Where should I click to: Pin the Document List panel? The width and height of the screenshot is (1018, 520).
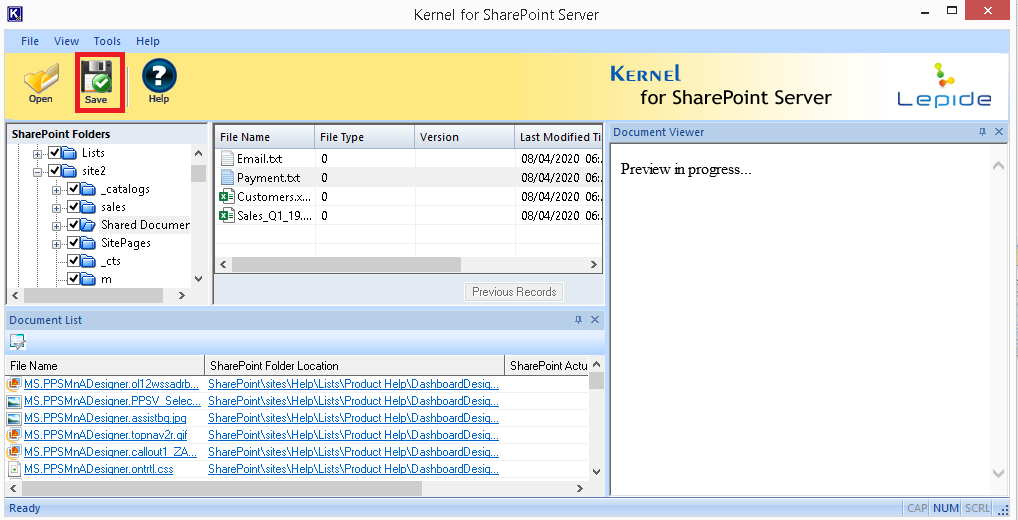coord(578,320)
